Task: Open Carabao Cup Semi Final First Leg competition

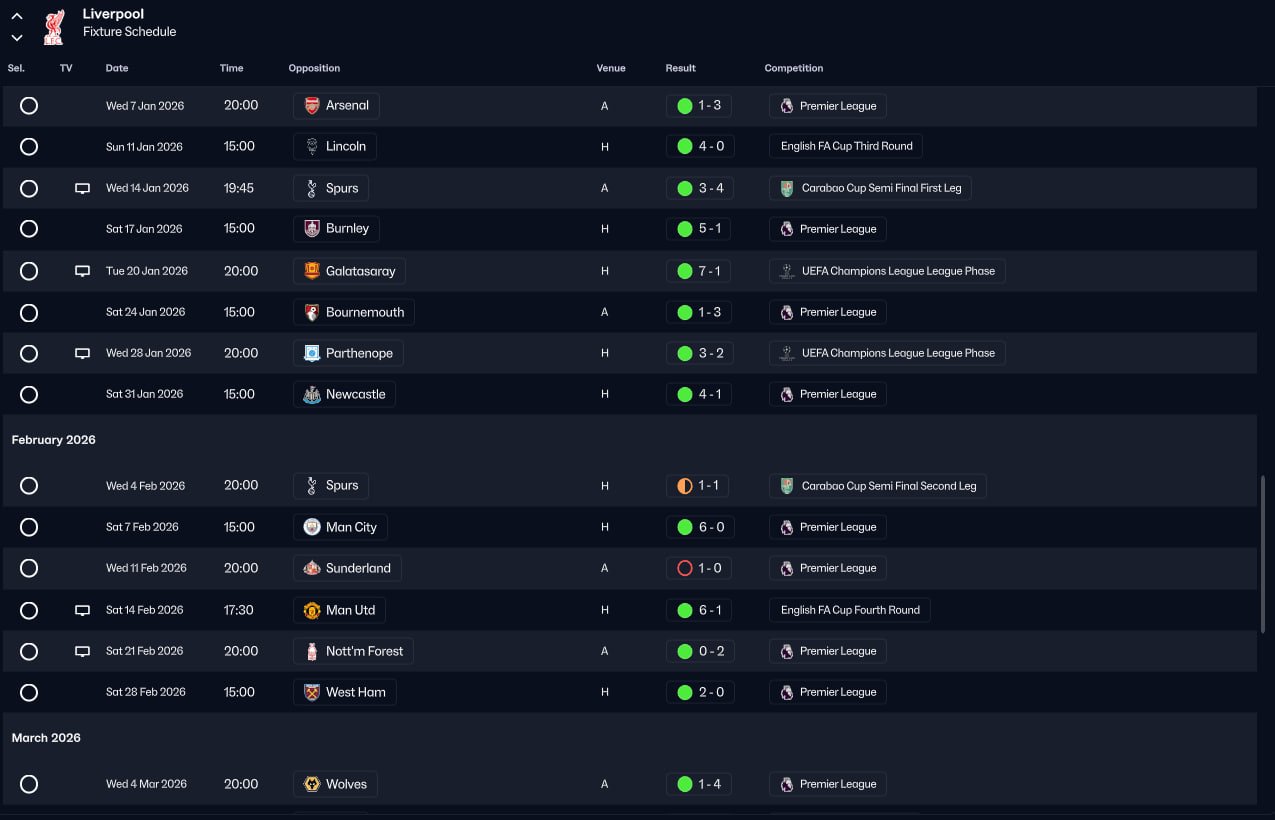Action: pos(871,188)
